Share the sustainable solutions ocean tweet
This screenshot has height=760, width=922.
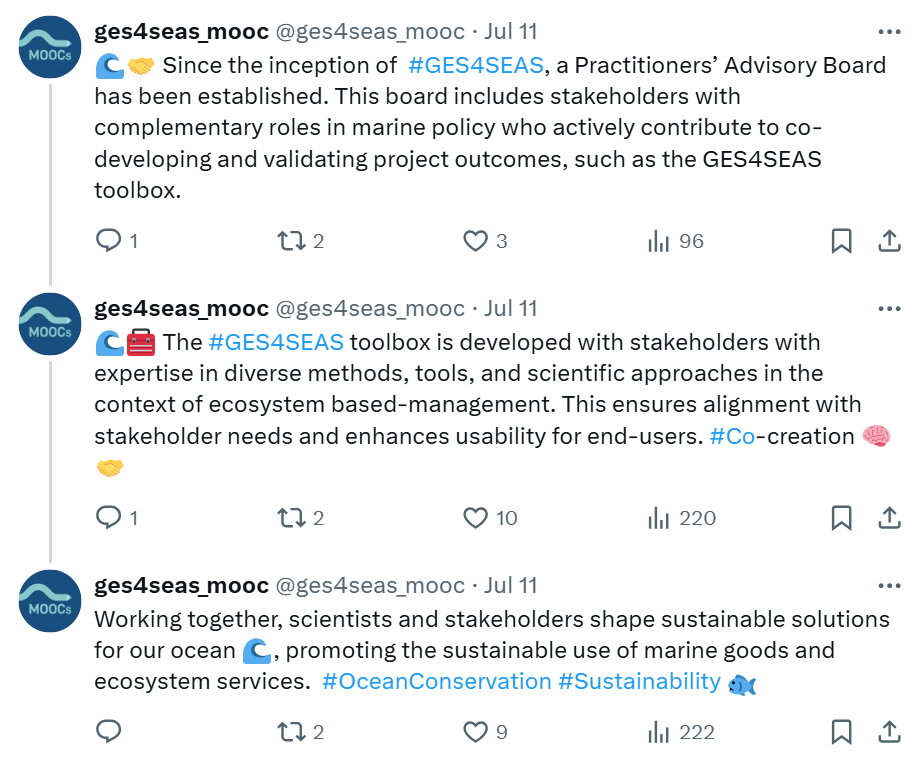pos(888,732)
